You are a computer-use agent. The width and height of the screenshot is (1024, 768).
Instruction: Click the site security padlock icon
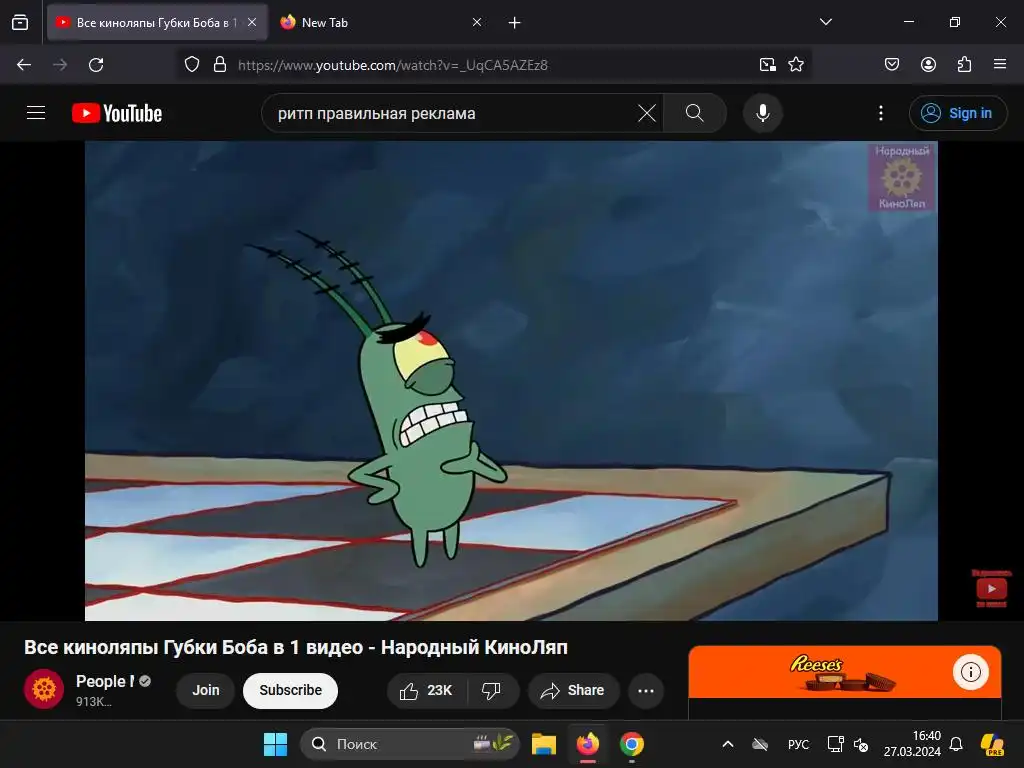(x=220, y=65)
